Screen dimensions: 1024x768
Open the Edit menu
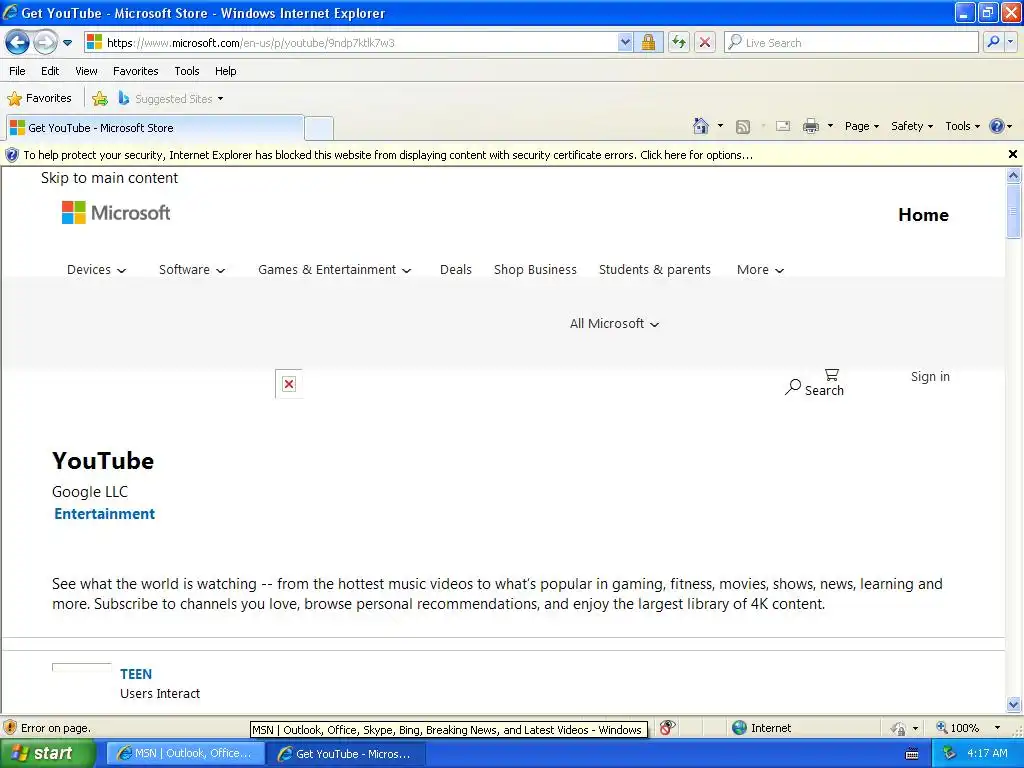pos(50,71)
